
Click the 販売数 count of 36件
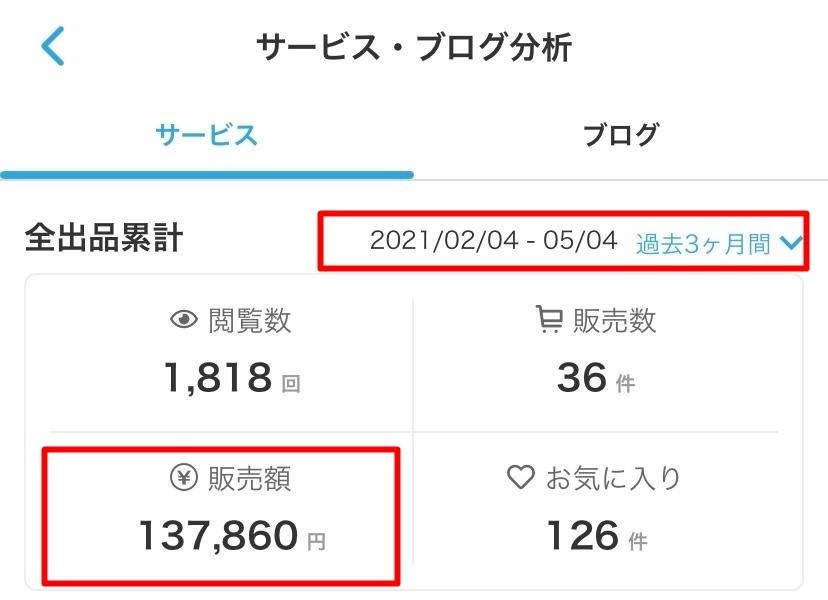click(x=588, y=378)
